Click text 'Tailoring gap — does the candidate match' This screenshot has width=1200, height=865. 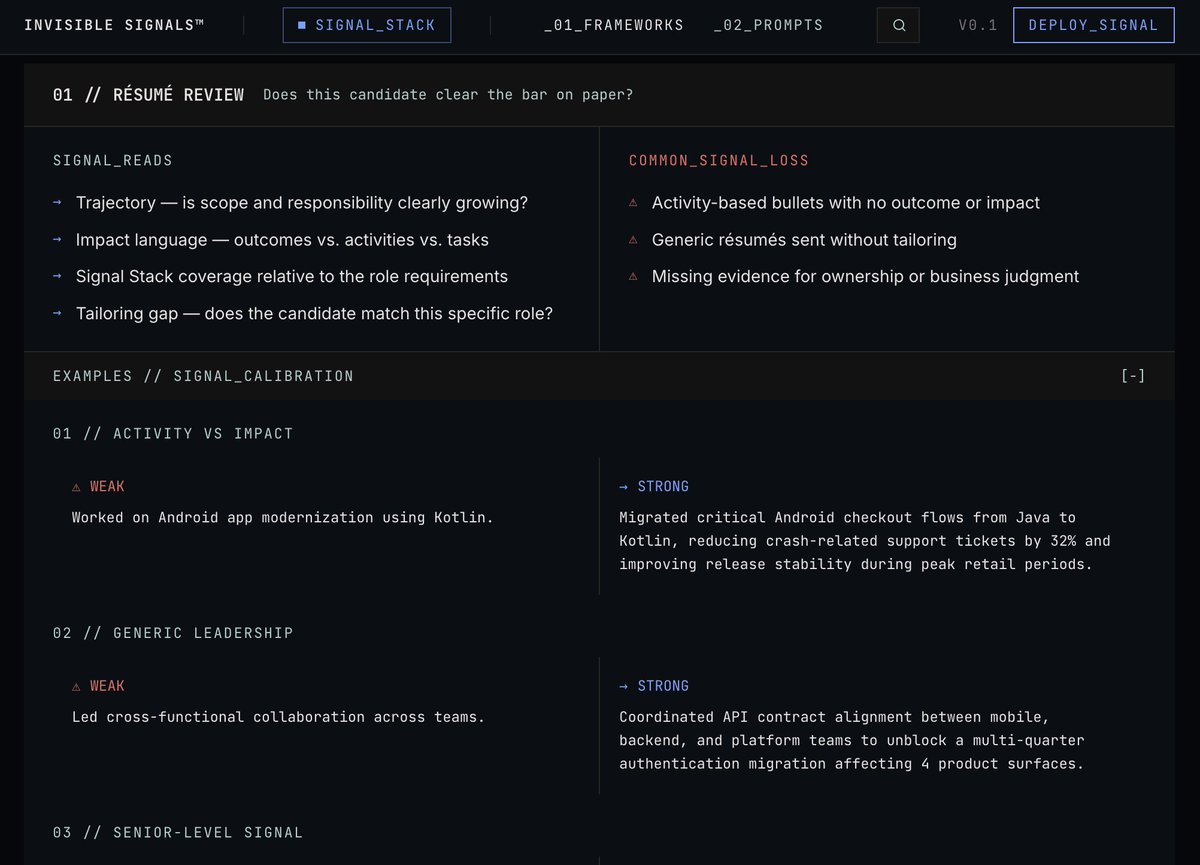click(257, 314)
